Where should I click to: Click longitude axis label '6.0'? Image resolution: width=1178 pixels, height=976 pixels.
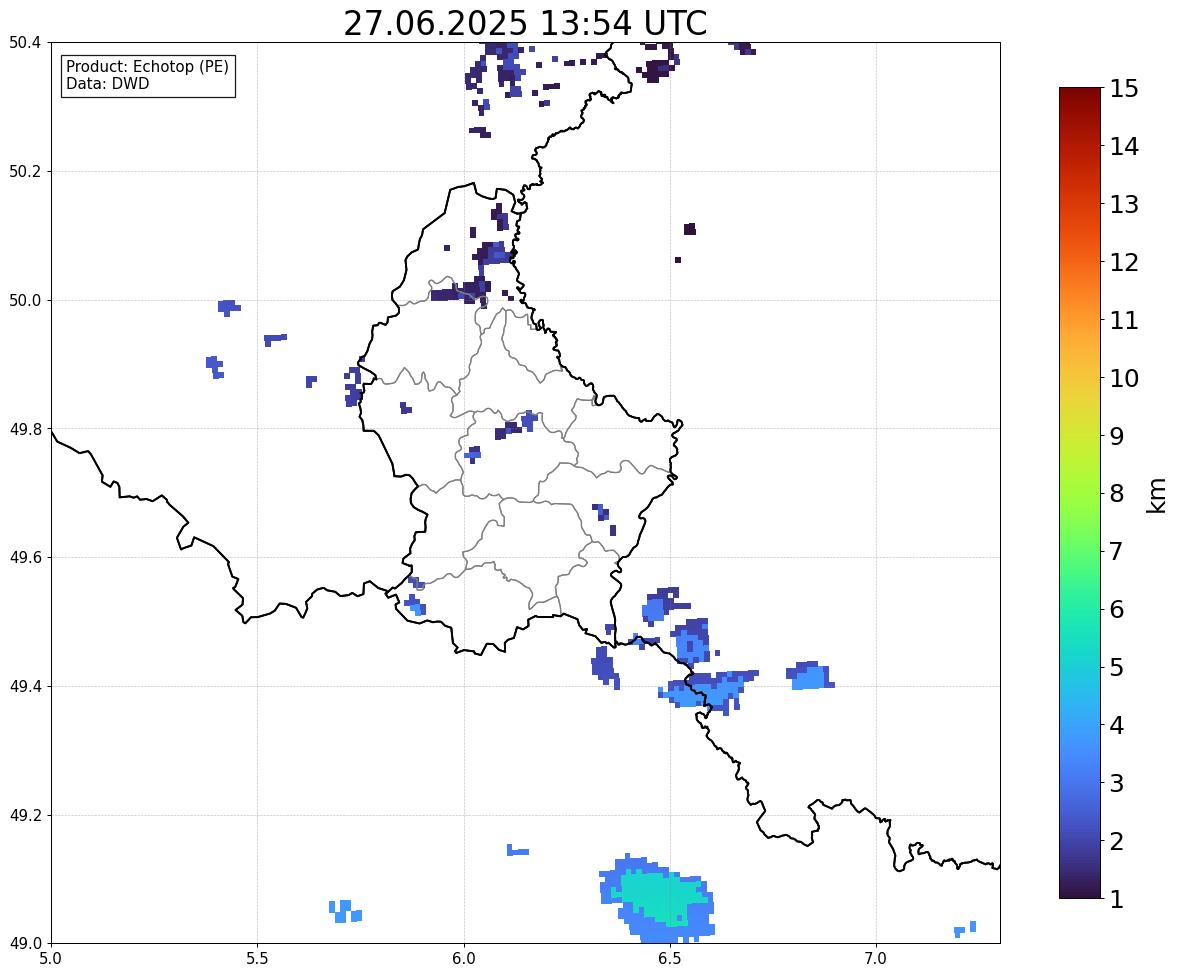[464, 959]
